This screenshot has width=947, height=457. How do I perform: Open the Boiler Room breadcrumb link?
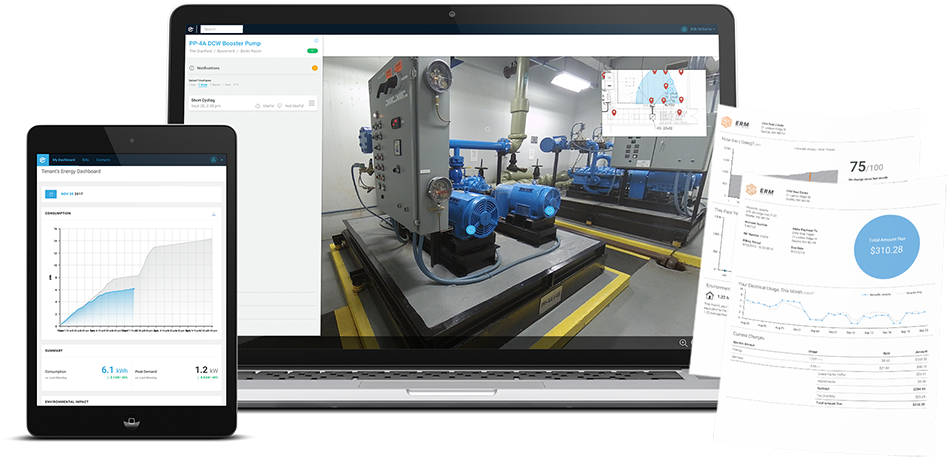click(251, 51)
